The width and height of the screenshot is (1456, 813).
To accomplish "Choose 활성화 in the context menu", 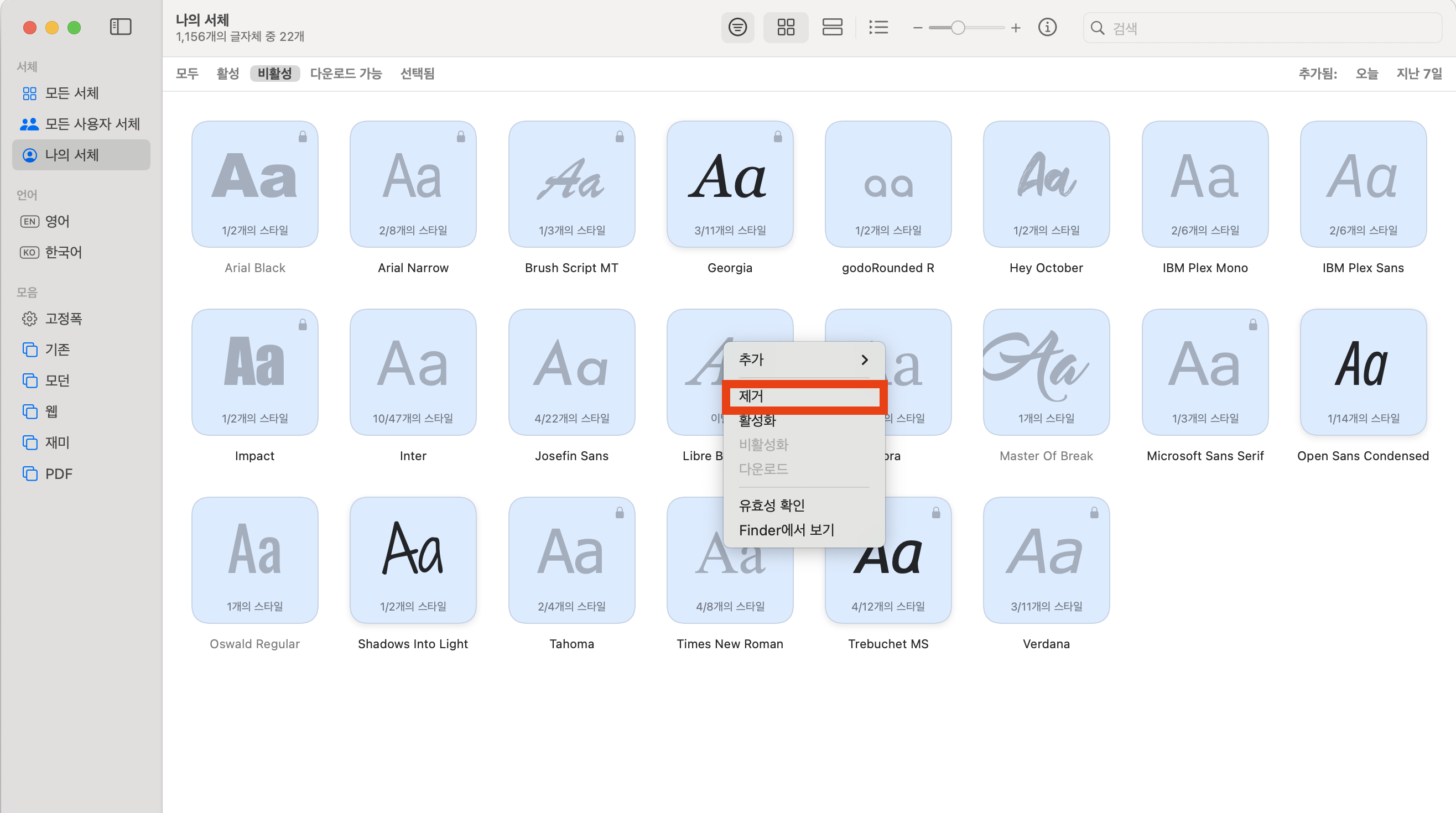I will (x=757, y=421).
